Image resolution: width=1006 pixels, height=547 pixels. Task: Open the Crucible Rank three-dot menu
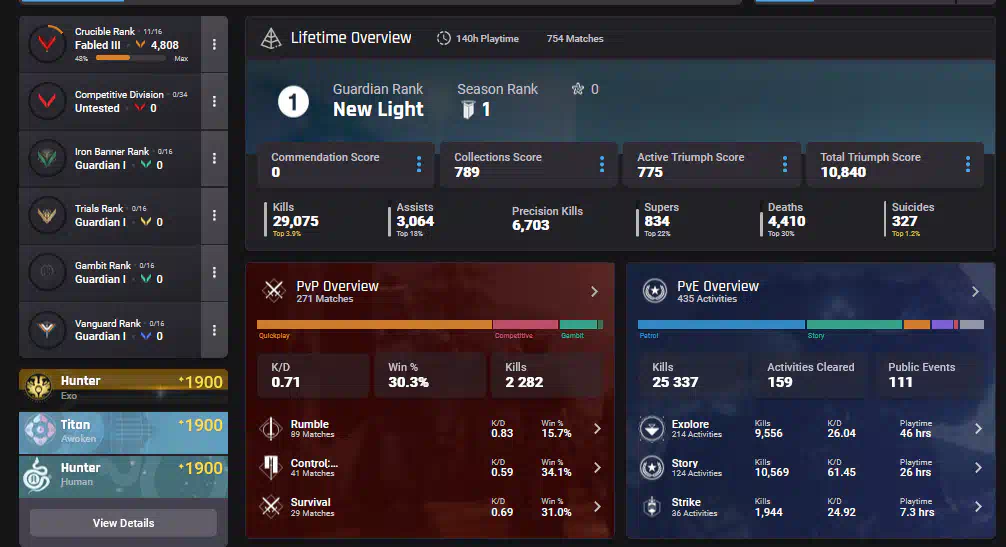(214, 45)
